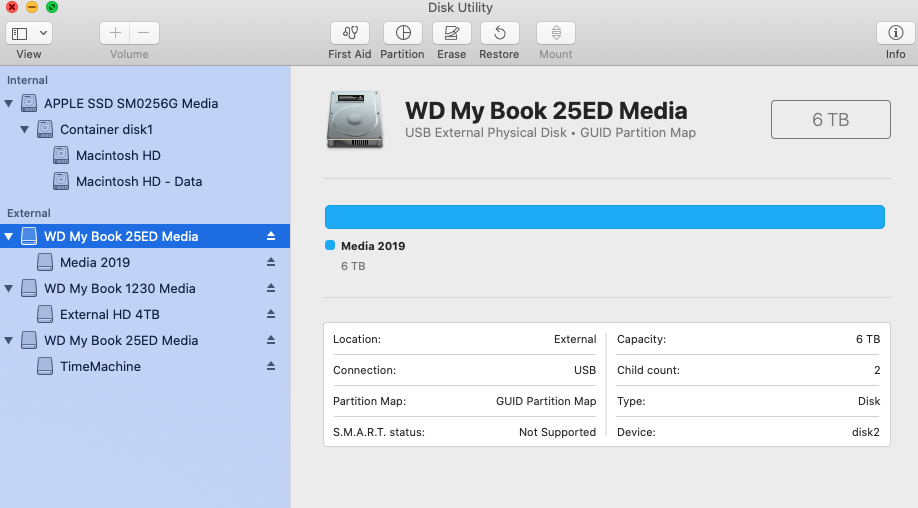The height and width of the screenshot is (508, 918).
Task: Eject the Media 2019 volume
Action: point(270,262)
